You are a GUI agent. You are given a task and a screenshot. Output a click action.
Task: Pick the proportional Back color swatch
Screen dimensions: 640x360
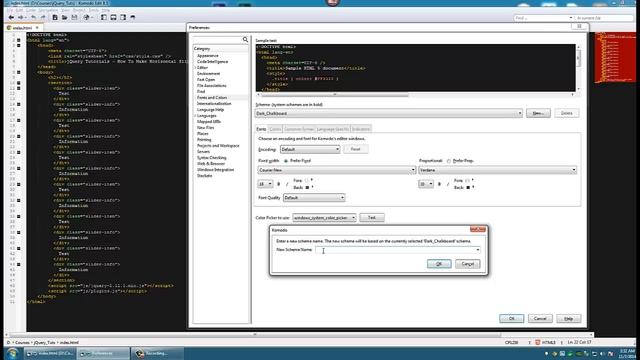pyautogui.click(x=468, y=188)
